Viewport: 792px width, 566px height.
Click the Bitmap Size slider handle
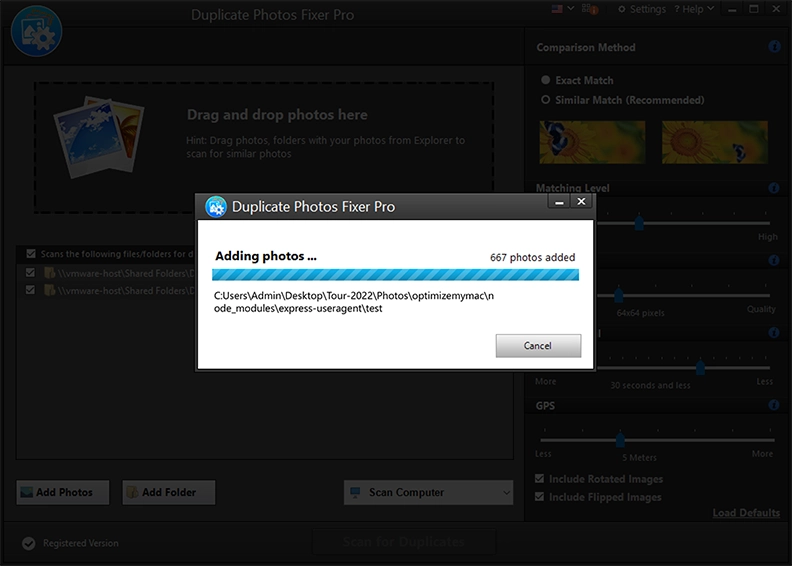coord(618,295)
